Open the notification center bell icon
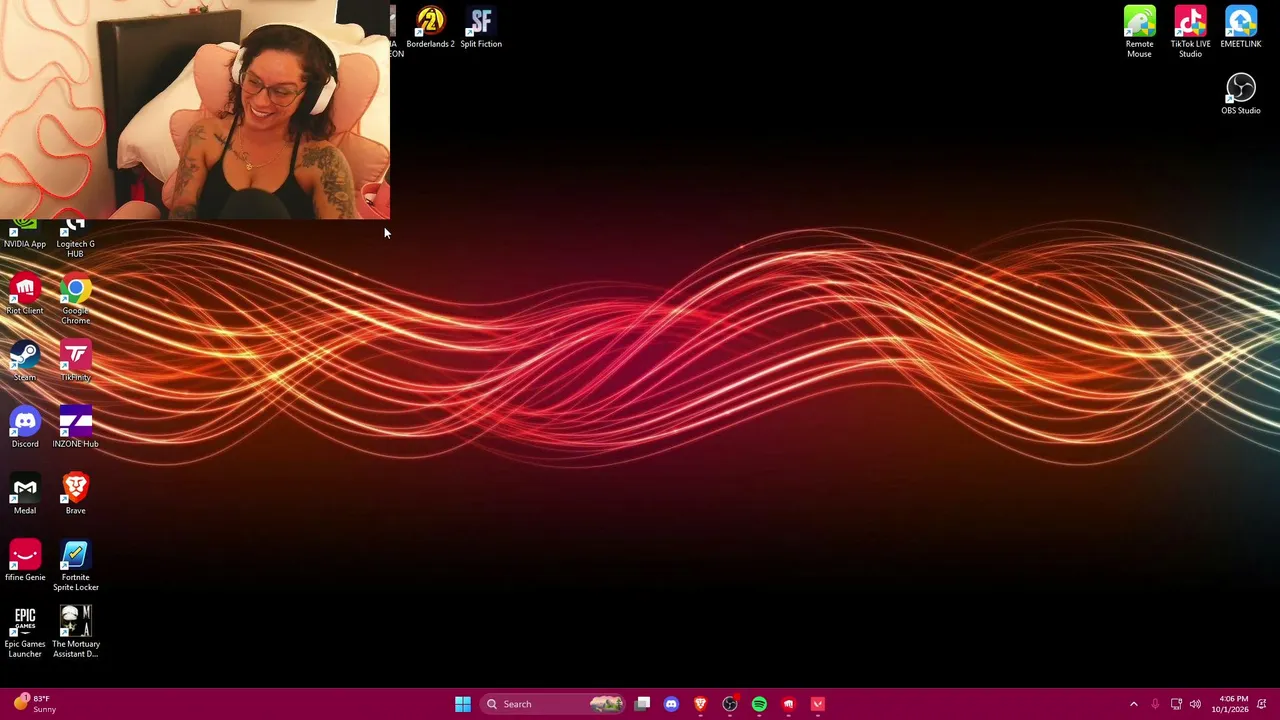Image resolution: width=1280 pixels, height=720 pixels. [x=1262, y=704]
